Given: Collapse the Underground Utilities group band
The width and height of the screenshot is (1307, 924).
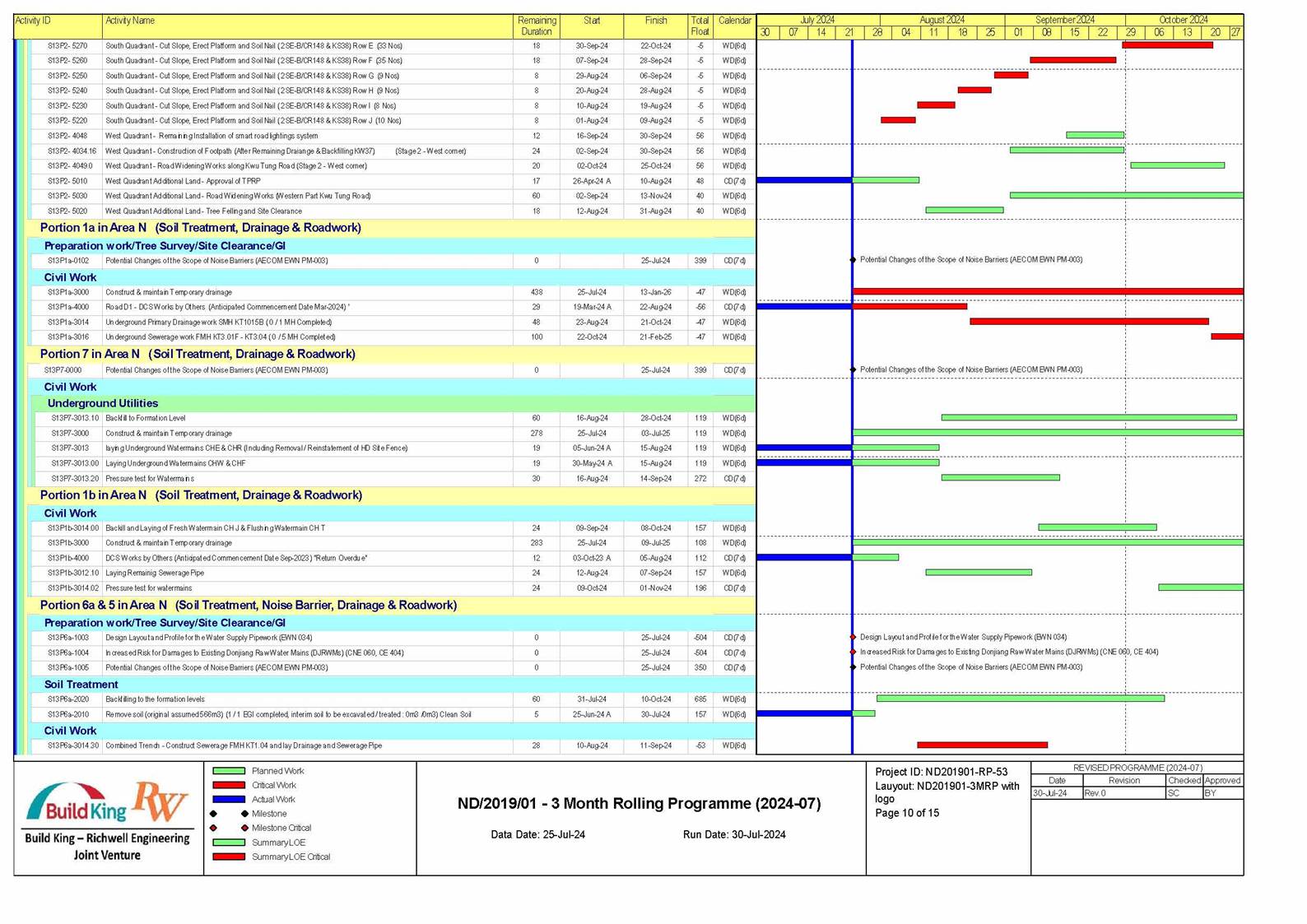Looking at the screenshot, I should [x=103, y=403].
